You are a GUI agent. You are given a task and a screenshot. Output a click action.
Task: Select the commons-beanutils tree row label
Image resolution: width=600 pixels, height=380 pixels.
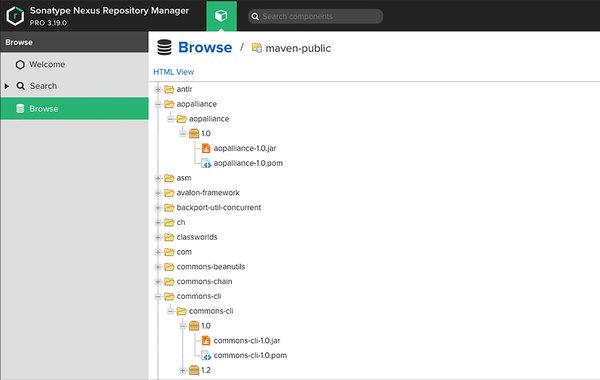[x=211, y=267]
